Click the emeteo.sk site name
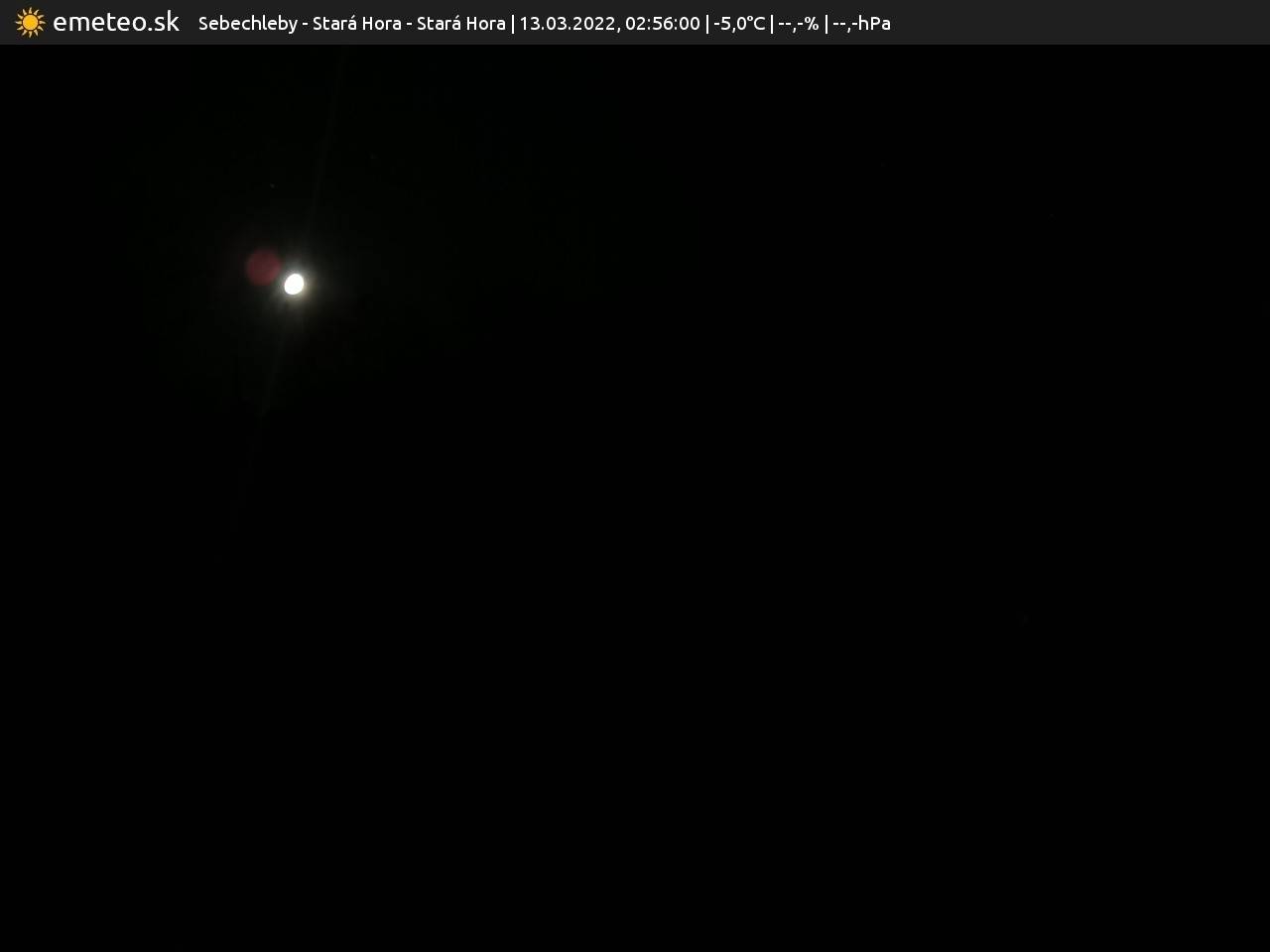This screenshot has height=952, width=1270. (x=116, y=22)
